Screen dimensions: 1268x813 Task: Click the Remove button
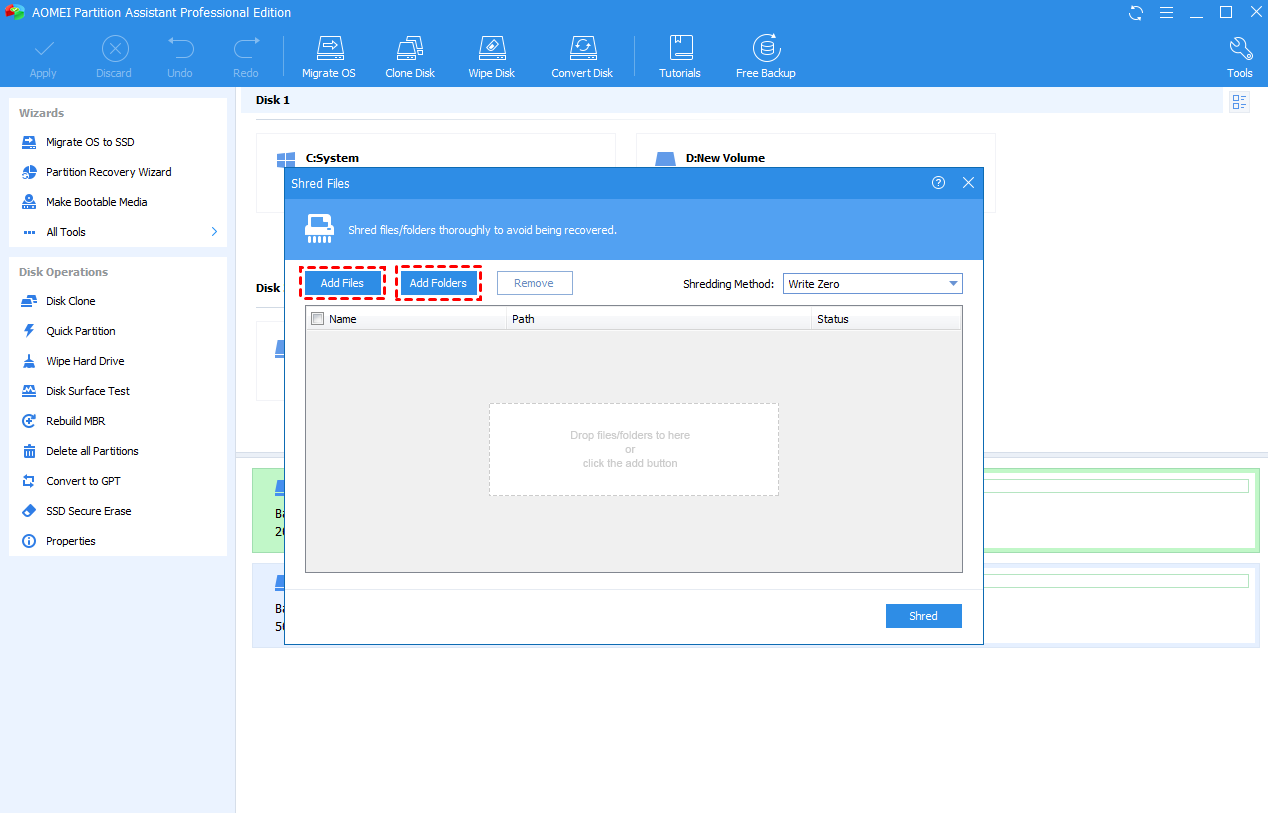click(x=534, y=283)
